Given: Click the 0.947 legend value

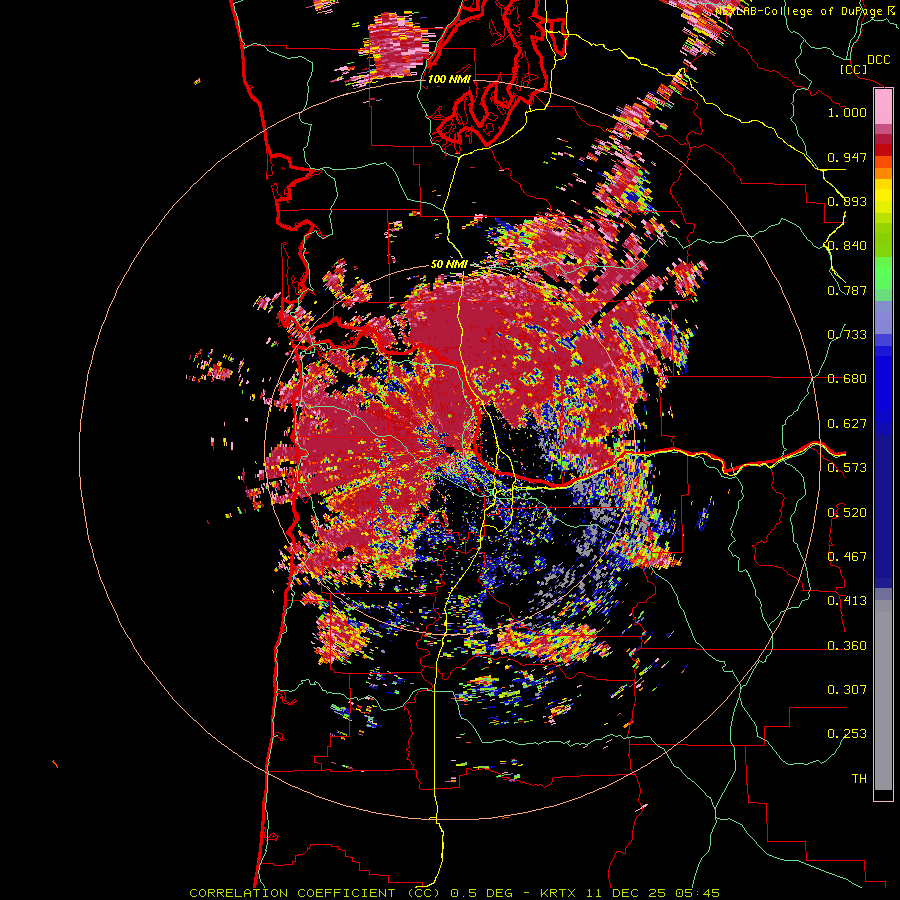Looking at the screenshot, I should 847,157.
